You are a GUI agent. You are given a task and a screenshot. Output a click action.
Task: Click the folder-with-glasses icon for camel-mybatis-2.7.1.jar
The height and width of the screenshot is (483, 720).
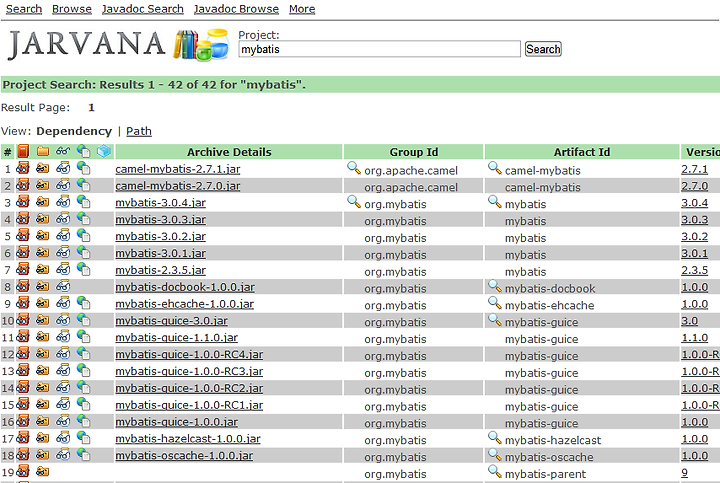(43, 168)
